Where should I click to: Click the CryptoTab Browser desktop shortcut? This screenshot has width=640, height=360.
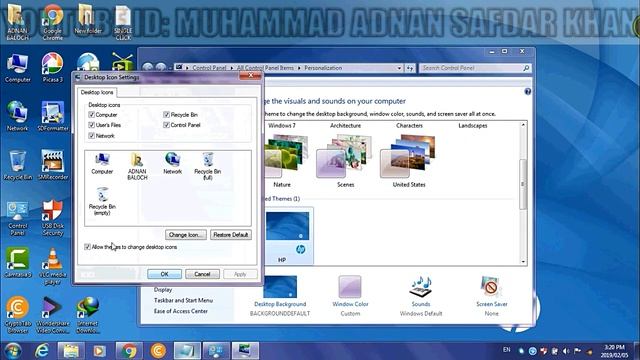pos(18,315)
